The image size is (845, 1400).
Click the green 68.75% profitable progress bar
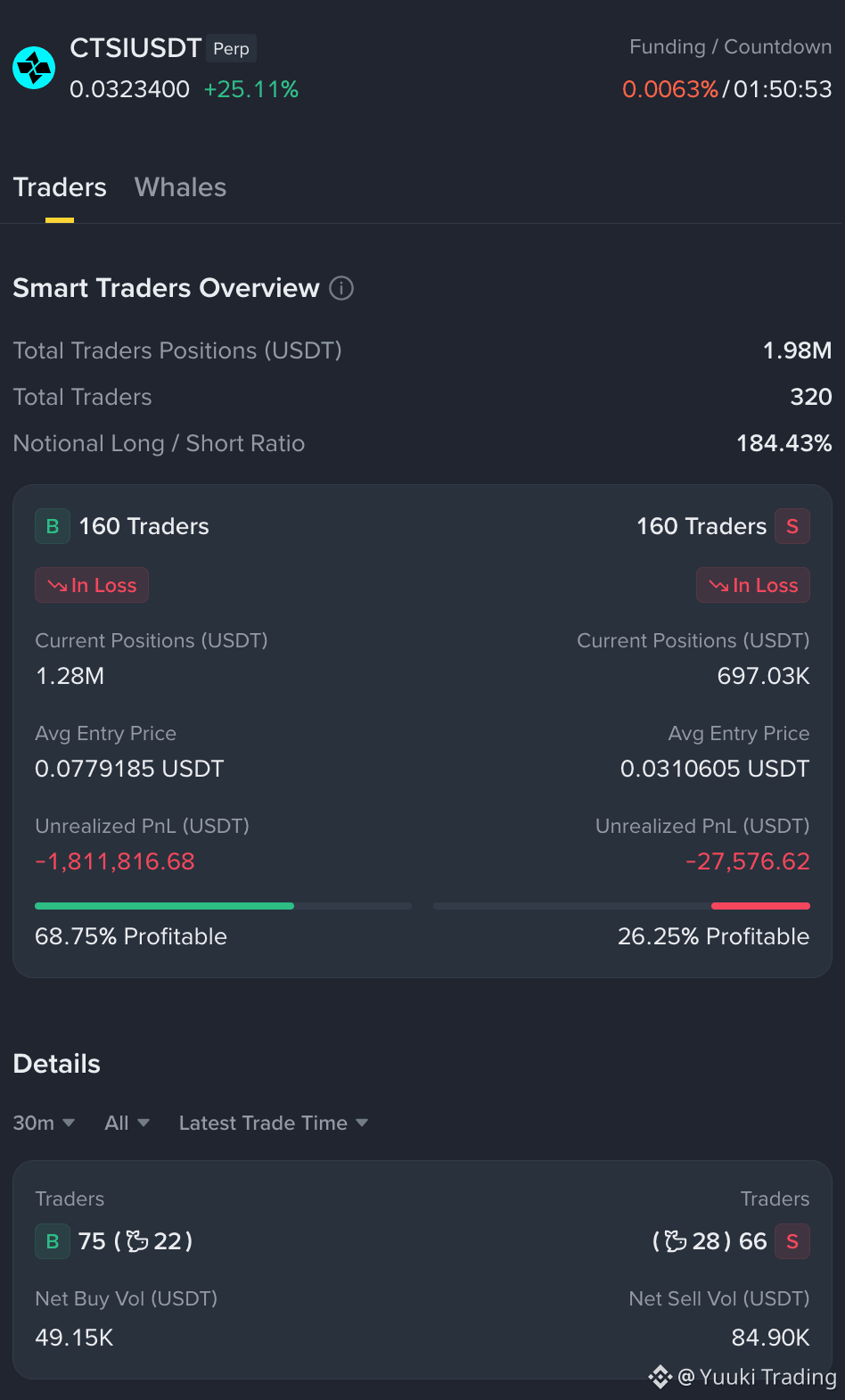pyautogui.click(x=164, y=906)
